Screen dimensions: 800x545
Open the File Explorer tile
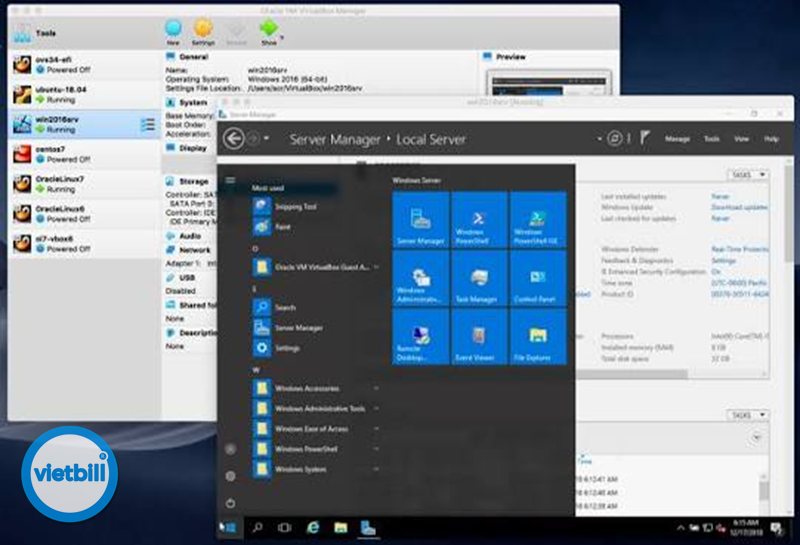(538, 336)
